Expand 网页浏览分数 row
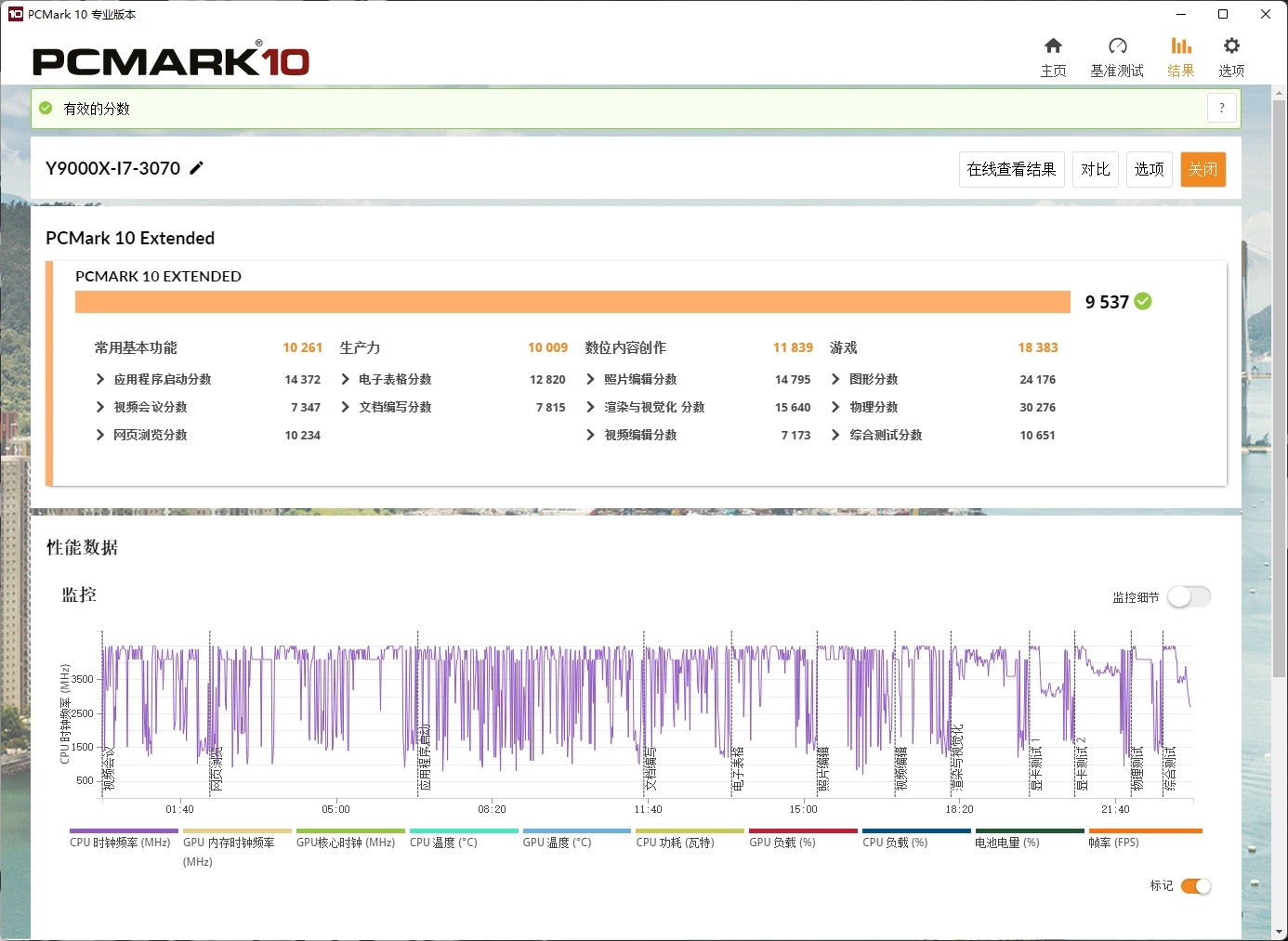This screenshot has width=1288, height=941. [100, 435]
